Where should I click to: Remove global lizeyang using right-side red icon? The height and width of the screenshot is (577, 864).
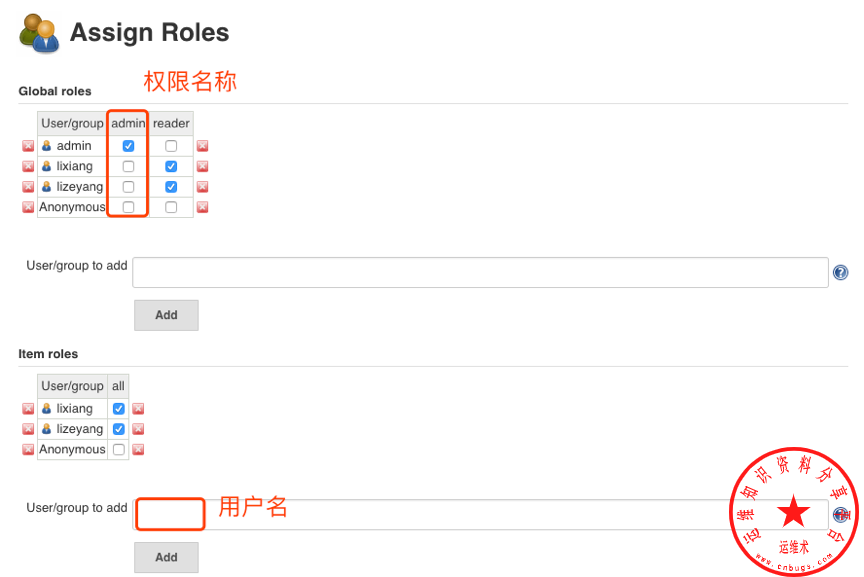click(x=202, y=187)
